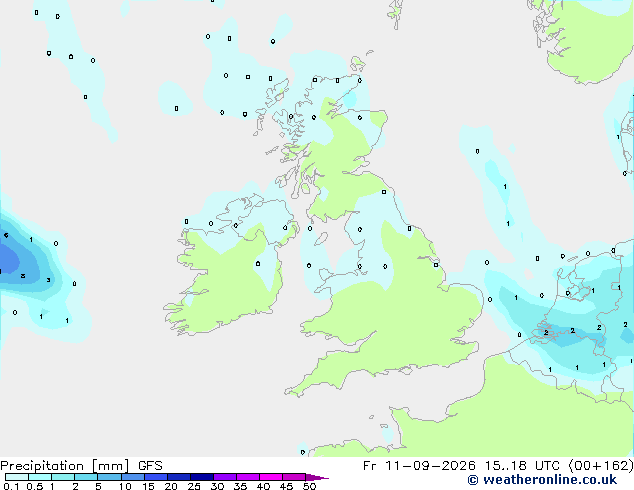Click the darkest blue rain core at the left edge
The width and height of the screenshot is (634, 490).
tap(8, 259)
